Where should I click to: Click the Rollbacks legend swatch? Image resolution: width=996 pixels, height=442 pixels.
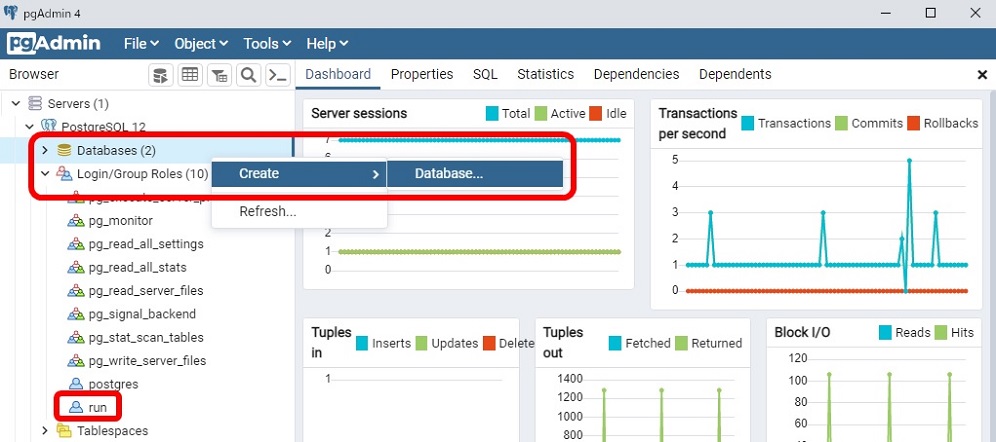coord(913,123)
